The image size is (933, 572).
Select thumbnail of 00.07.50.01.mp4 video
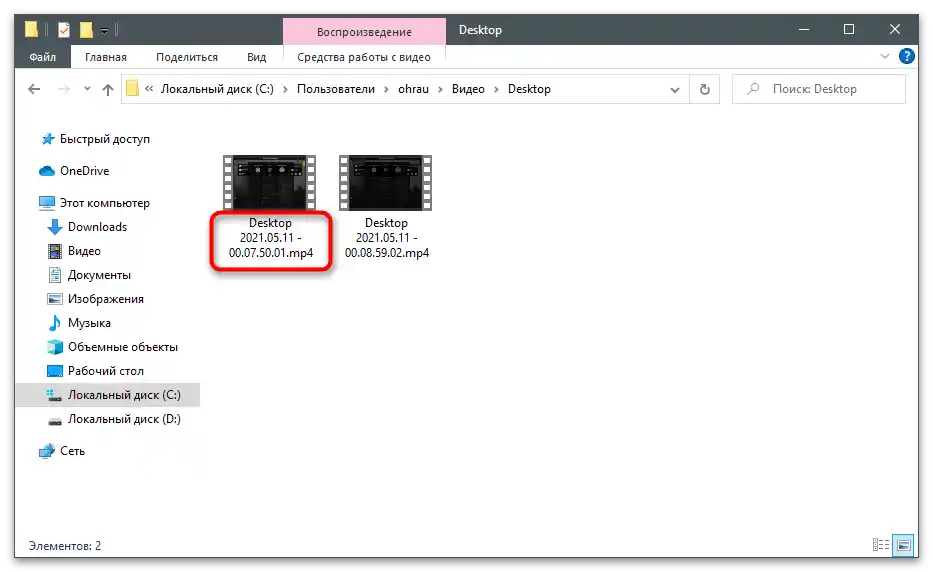pos(270,183)
